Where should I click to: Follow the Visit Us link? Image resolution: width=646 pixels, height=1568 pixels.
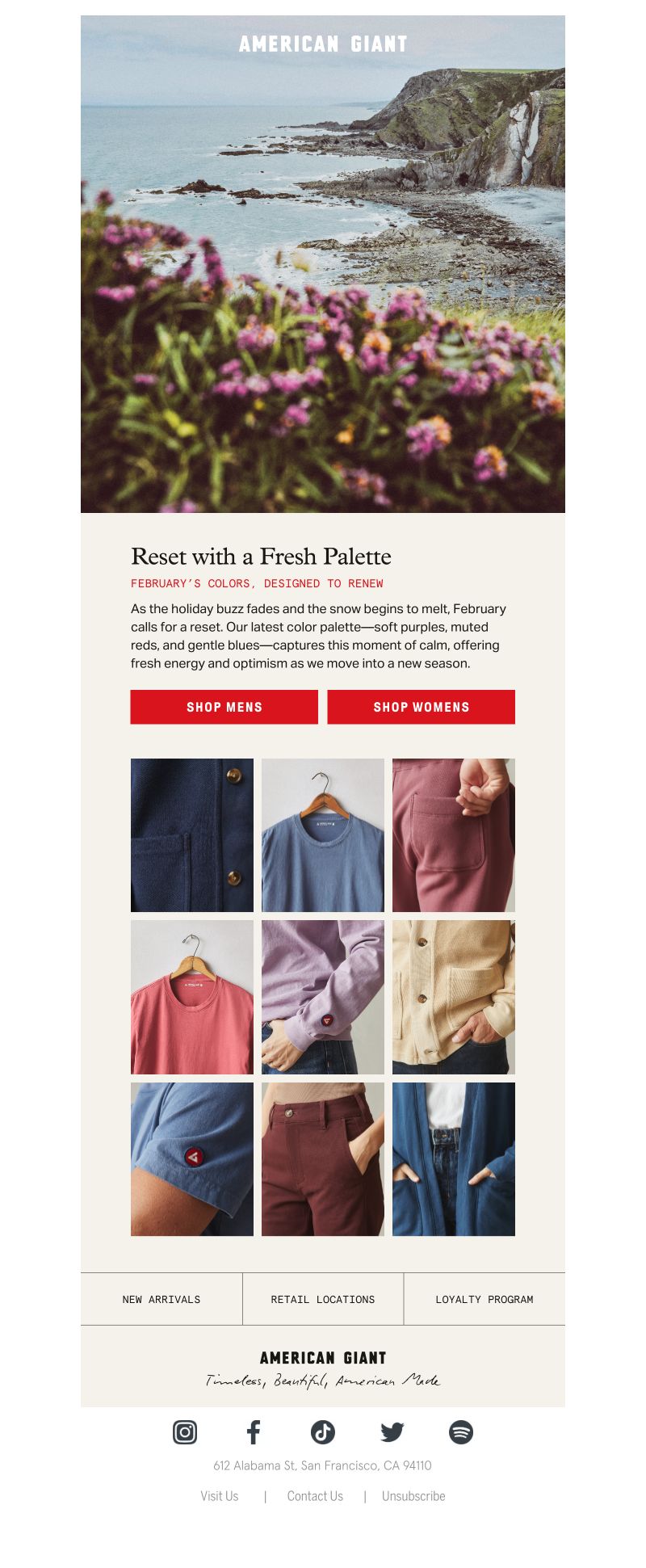click(220, 1496)
